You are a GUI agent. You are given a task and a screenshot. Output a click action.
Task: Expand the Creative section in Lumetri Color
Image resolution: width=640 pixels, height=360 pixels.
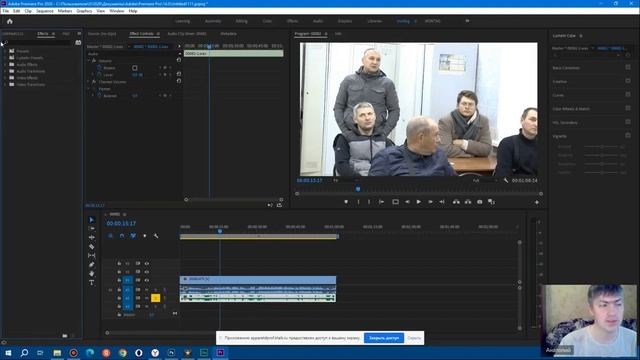560,81
